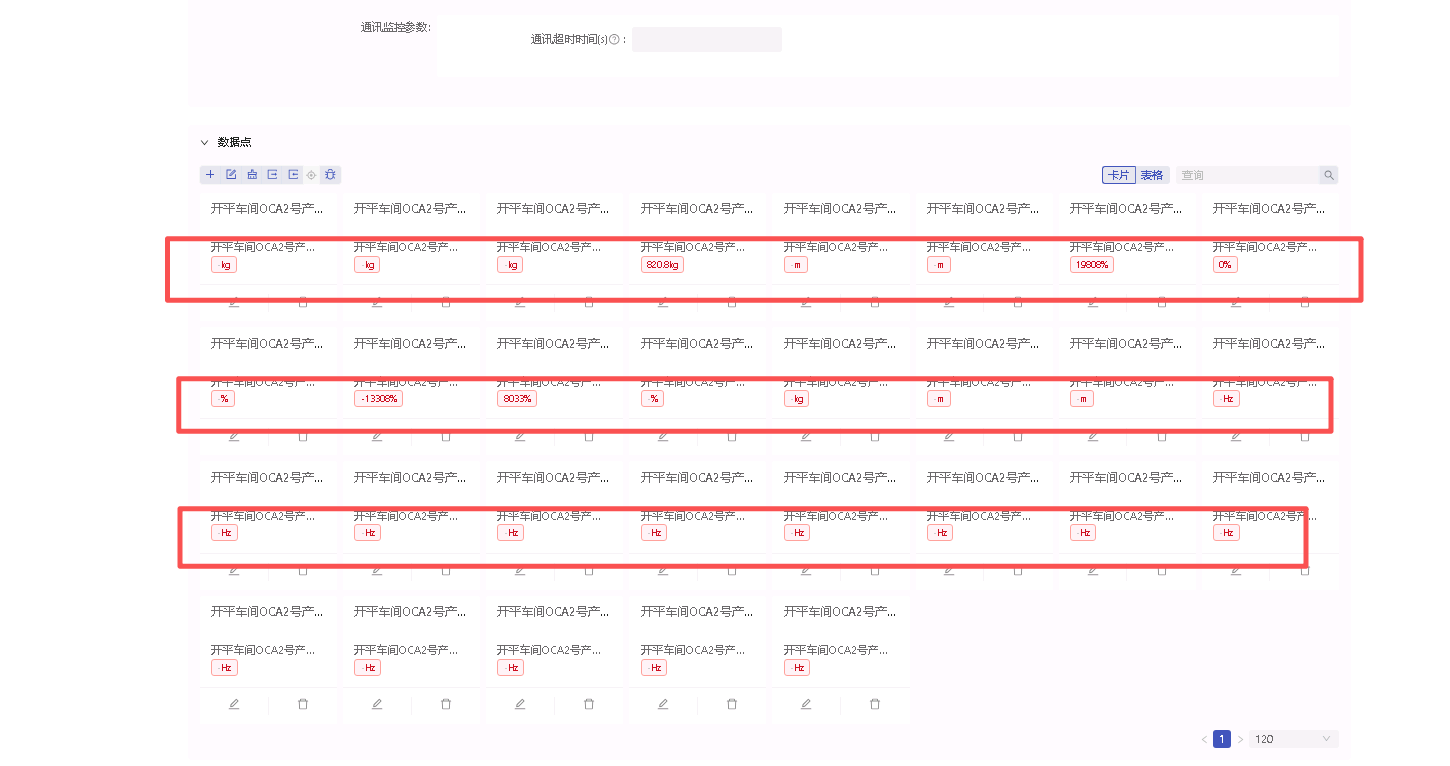Delete the card showing 820.8kg
The height and width of the screenshot is (766, 1450).
click(x=732, y=301)
